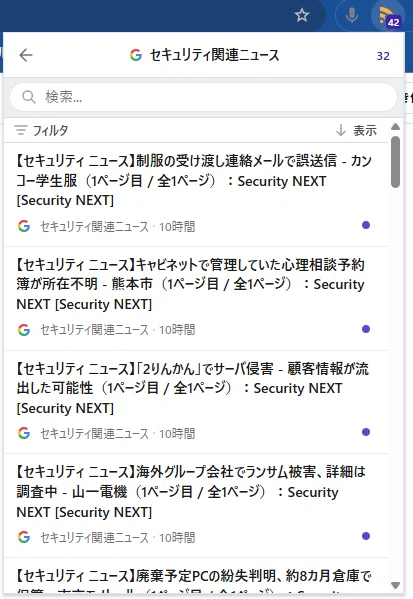Screen dimensions: 413x599
Task: Toggle unread dot on カンコー学生服 article
Action: [366, 225]
